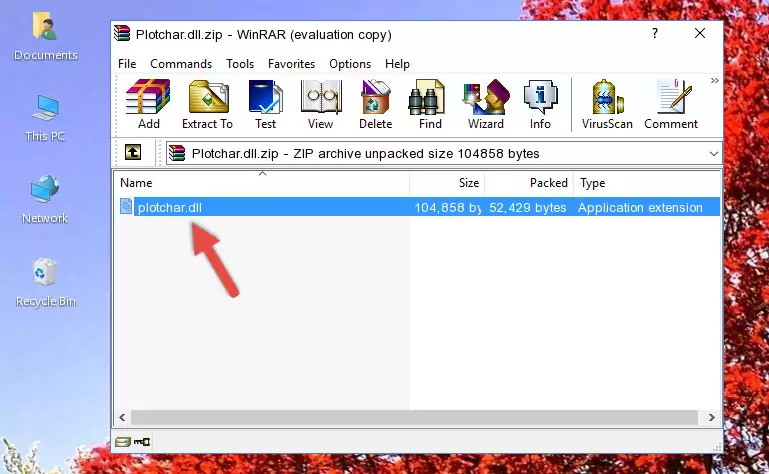Click the horizontal scrollbar right arrow
The image size is (769, 474).
pyautogui.click(x=712, y=418)
